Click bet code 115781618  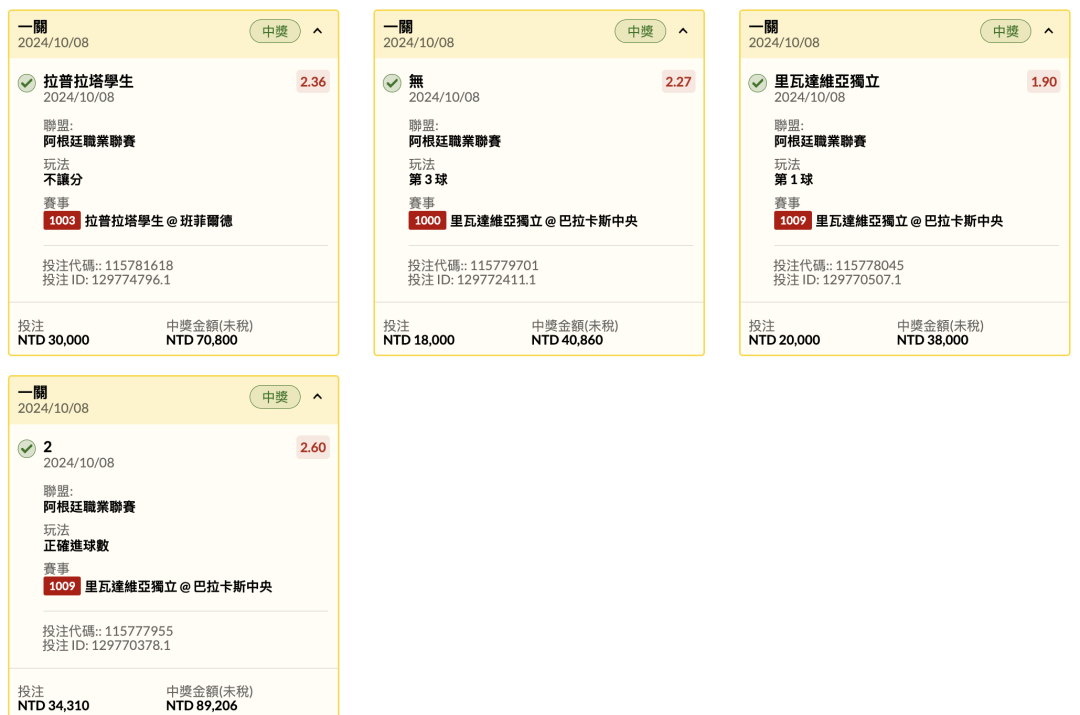[139, 265]
